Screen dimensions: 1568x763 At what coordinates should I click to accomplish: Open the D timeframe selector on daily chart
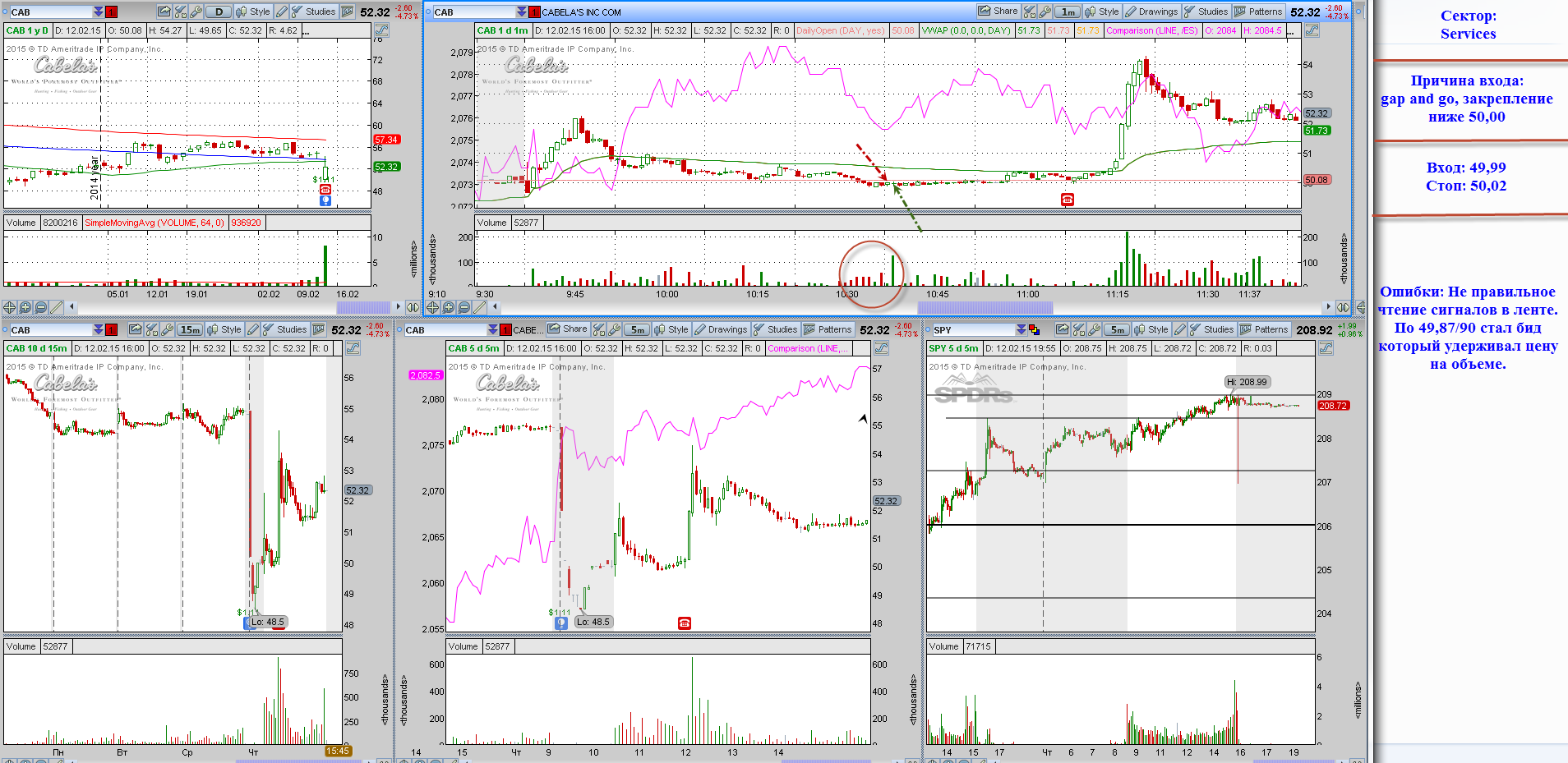(218, 11)
